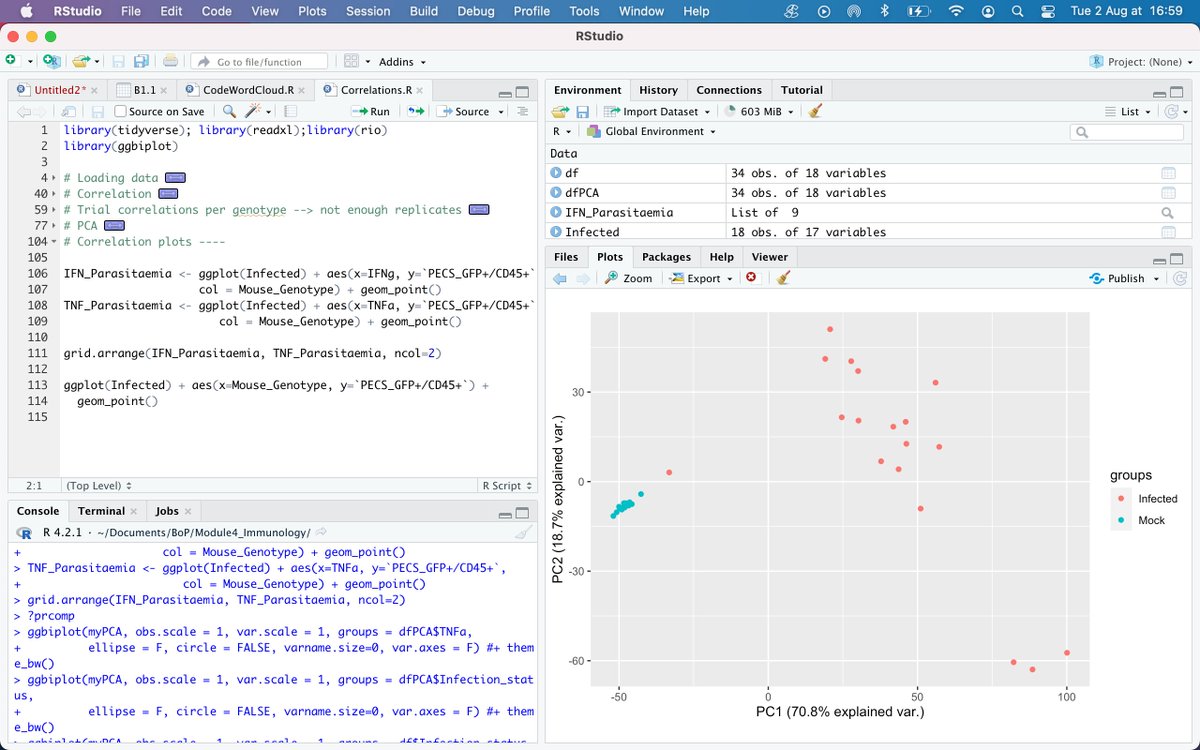The image size is (1200, 750).
Task: Open macOS Control Center icon
Action: pos(1048,12)
